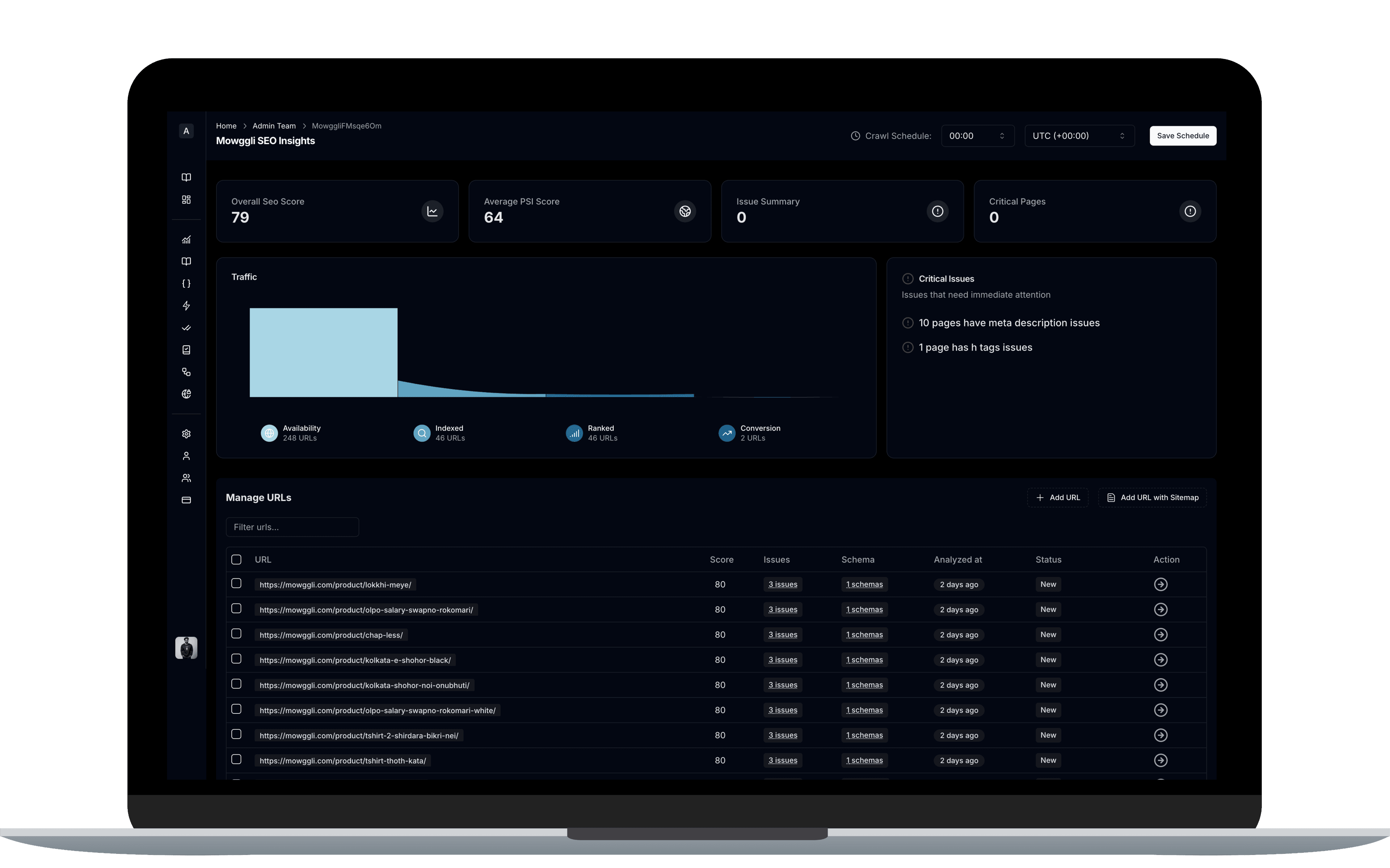The image size is (1390, 868).
Task: Go to Admin Team in the breadcrumb
Action: coord(274,126)
